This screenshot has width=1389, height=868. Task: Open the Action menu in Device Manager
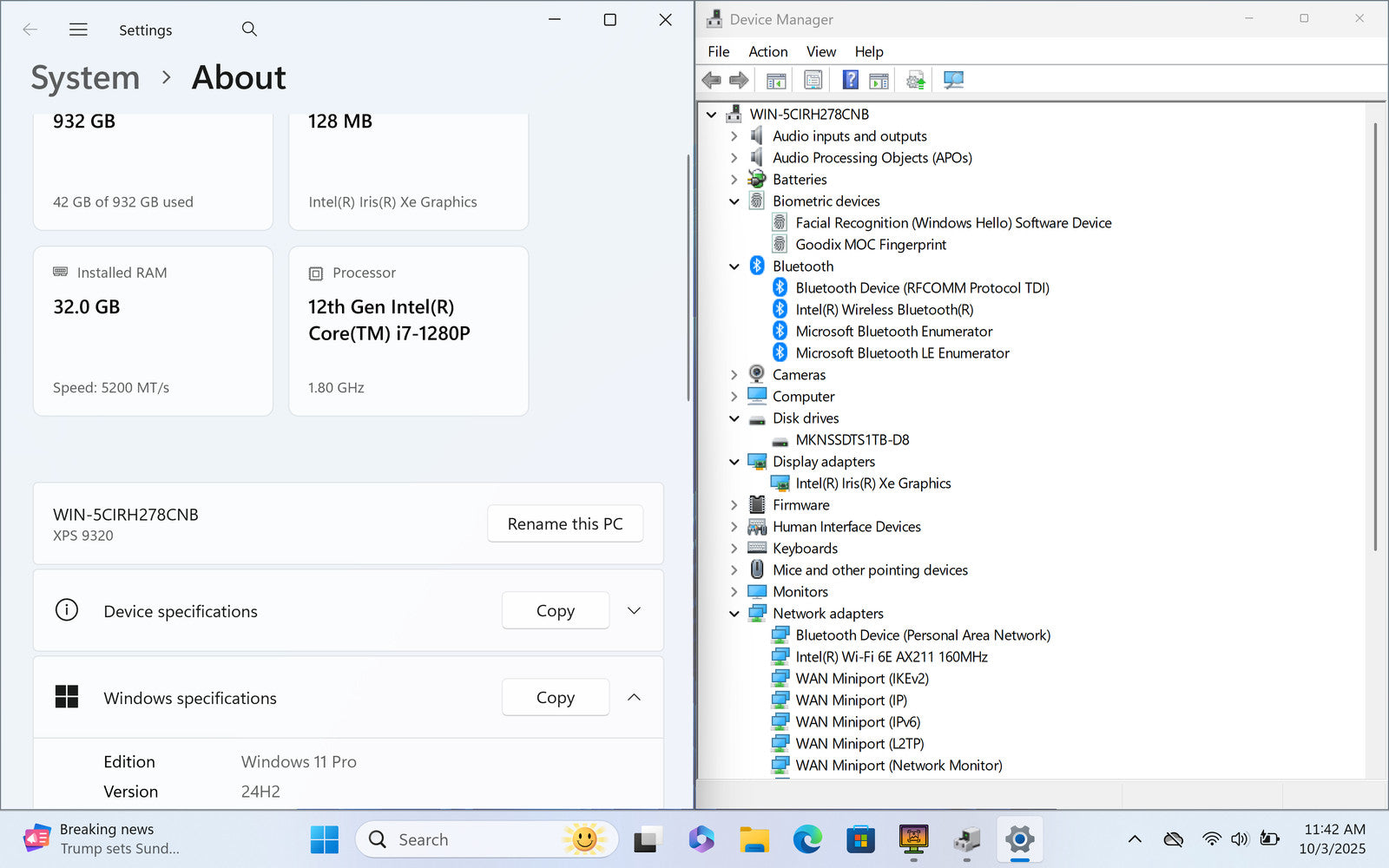[x=767, y=52]
